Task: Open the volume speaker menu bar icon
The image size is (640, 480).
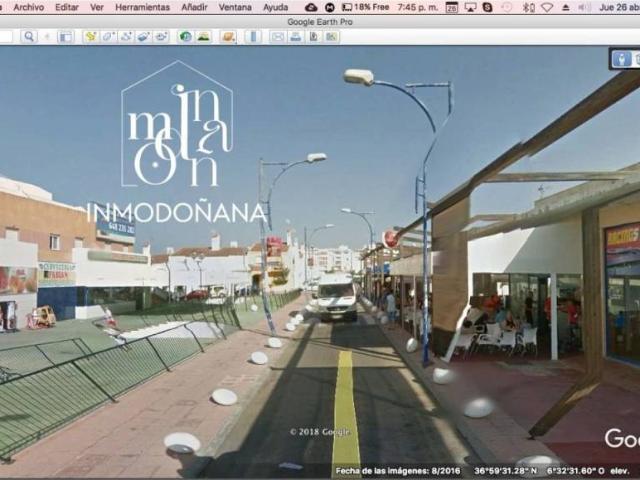Action: point(584,7)
